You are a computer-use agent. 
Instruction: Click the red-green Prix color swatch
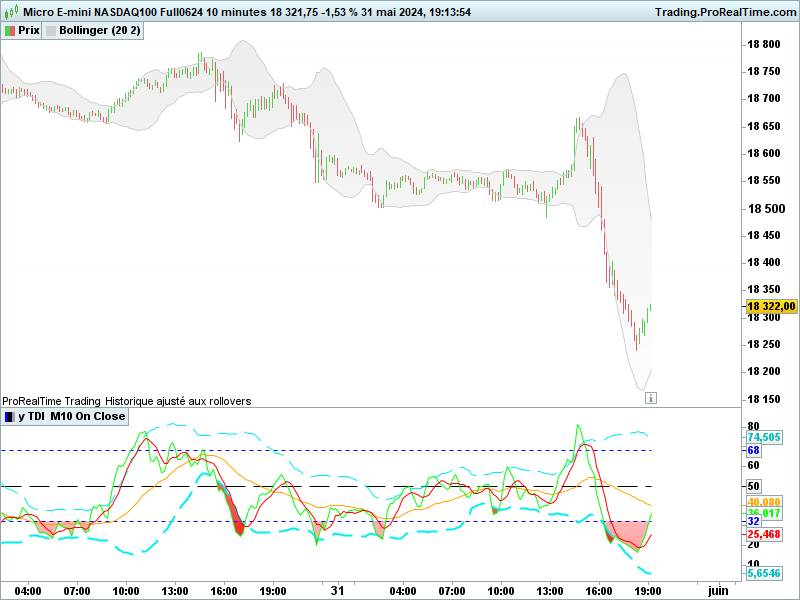click(x=10, y=31)
